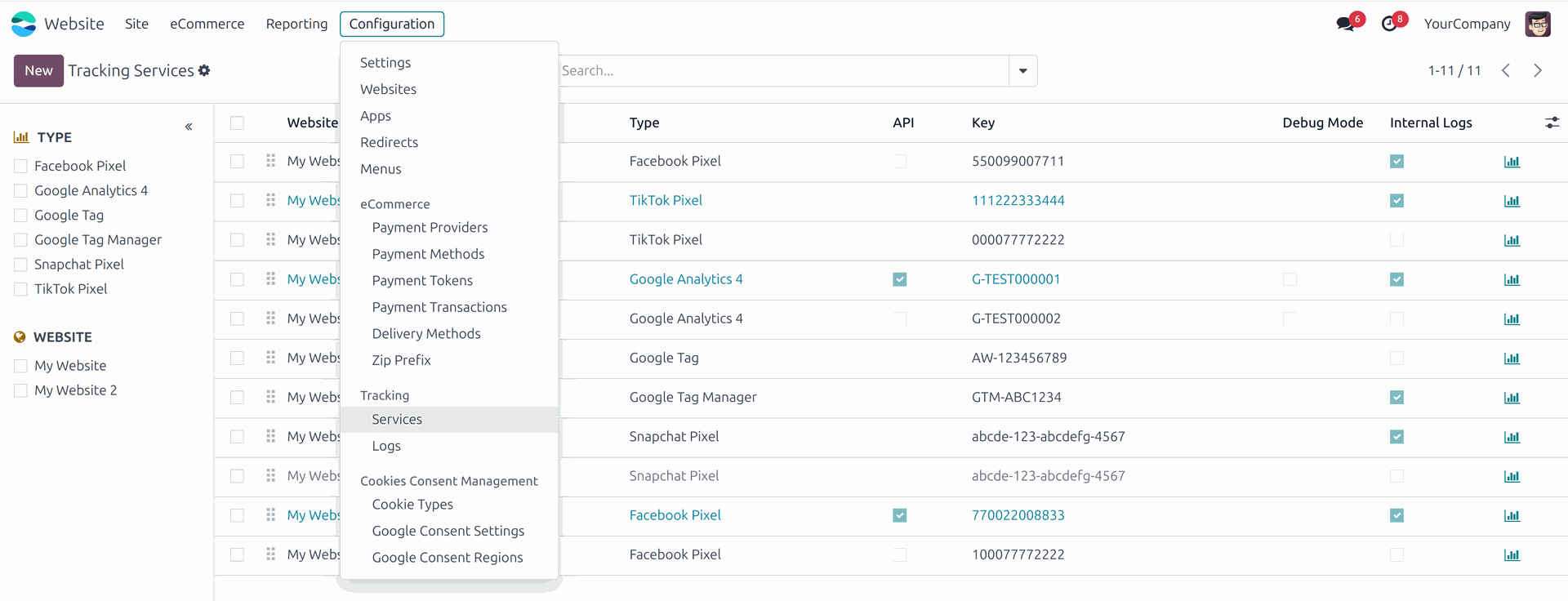Open logs chart icon for key 000077772222
1568x601 pixels.
[1512, 240]
